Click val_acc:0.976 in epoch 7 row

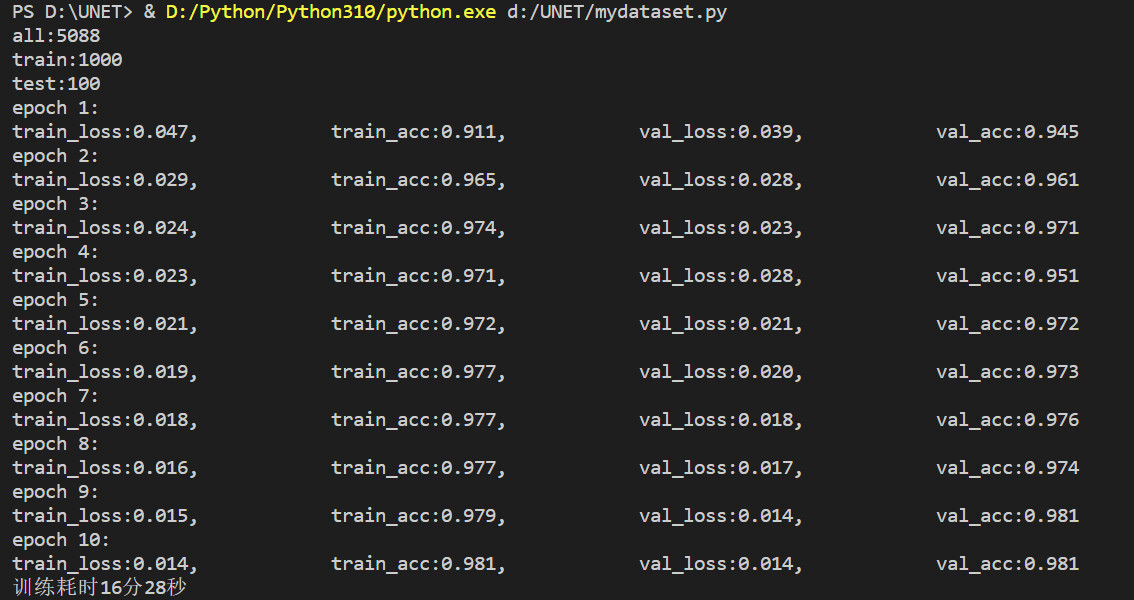[1007, 420]
